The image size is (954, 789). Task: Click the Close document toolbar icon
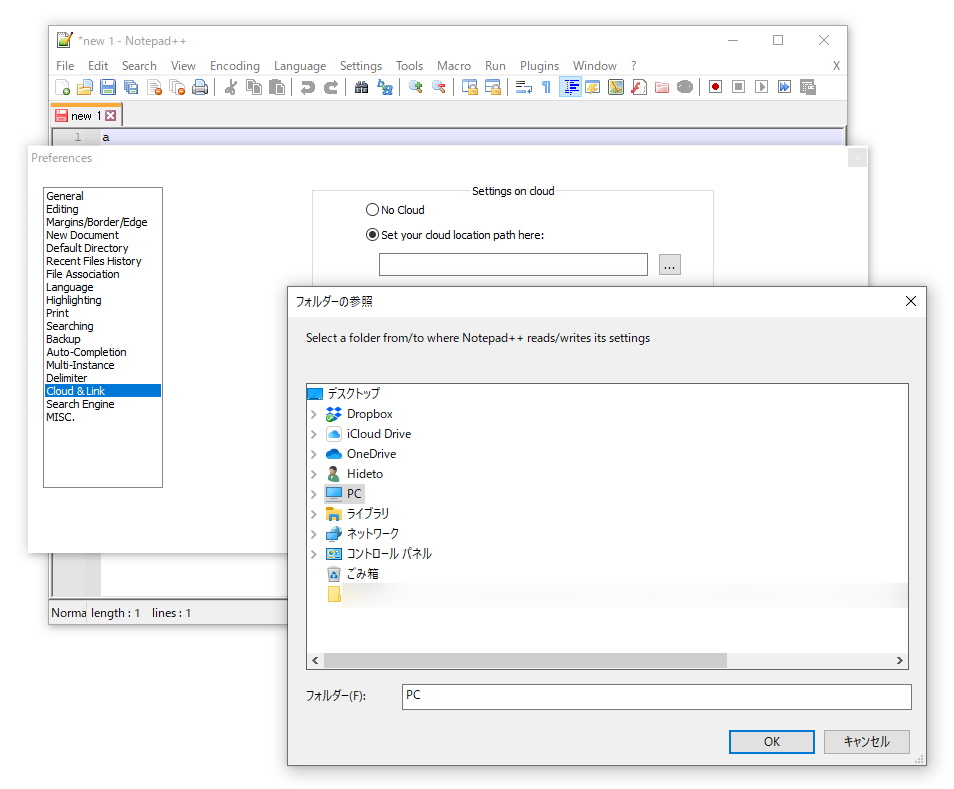tap(154, 88)
